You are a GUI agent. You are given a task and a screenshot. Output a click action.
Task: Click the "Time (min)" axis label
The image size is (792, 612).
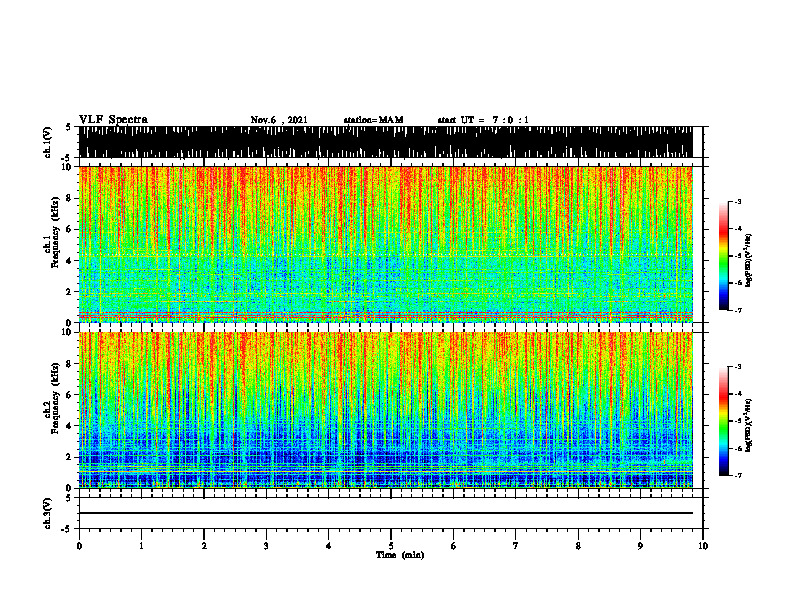(x=400, y=555)
